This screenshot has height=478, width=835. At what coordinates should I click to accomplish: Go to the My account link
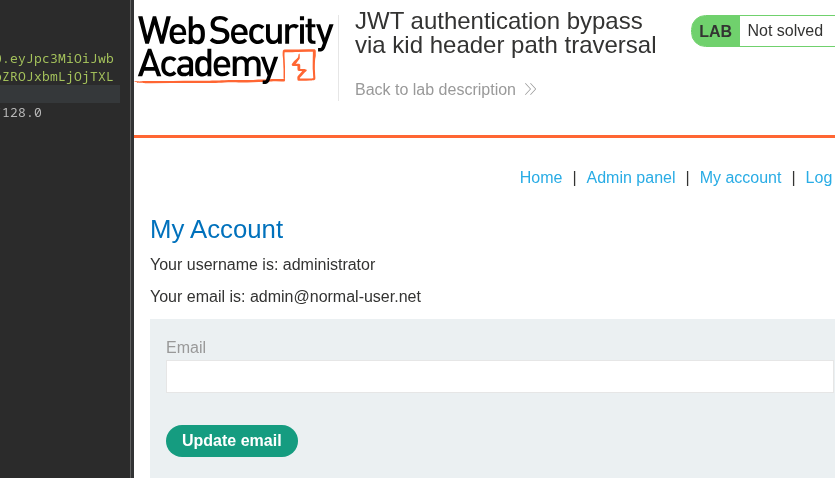tap(740, 177)
